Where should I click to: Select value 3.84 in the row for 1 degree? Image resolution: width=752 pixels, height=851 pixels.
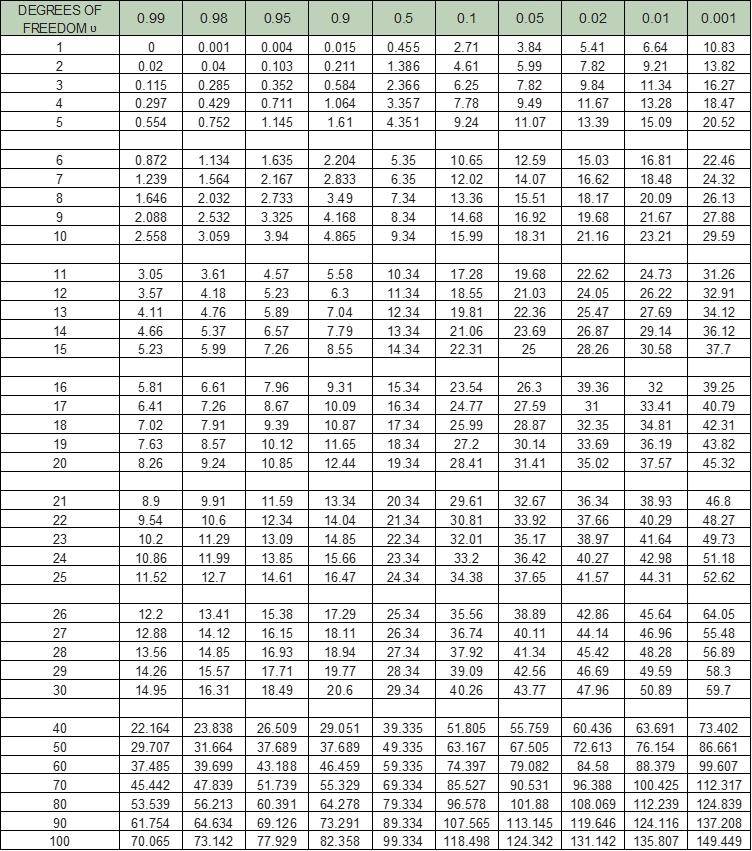[x=530, y=47]
